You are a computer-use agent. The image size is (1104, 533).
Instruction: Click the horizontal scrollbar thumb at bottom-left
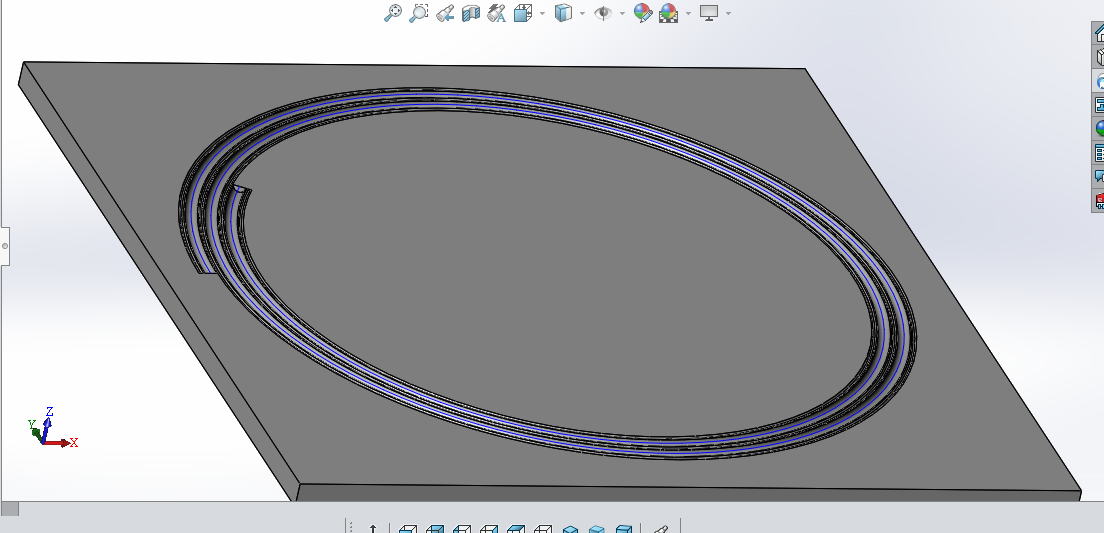[x=10, y=508]
